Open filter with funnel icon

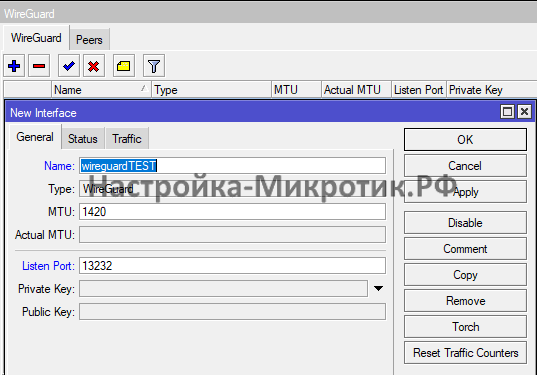pyautogui.click(x=154, y=66)
